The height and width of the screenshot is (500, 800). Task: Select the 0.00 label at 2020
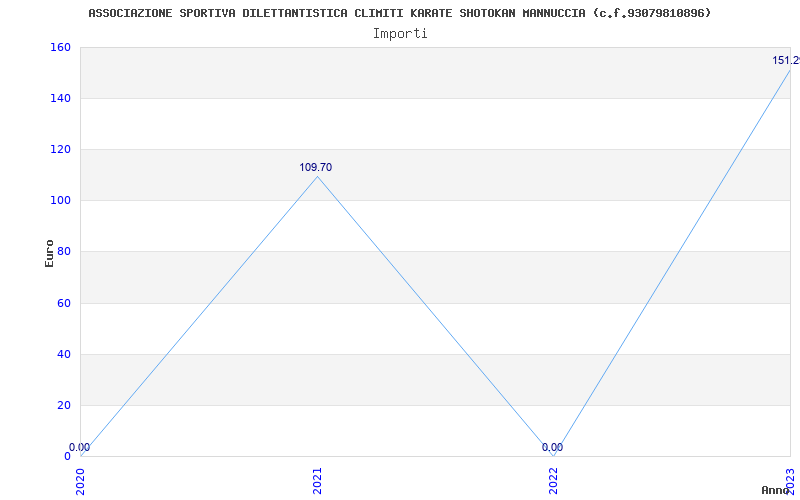[80, 447]
